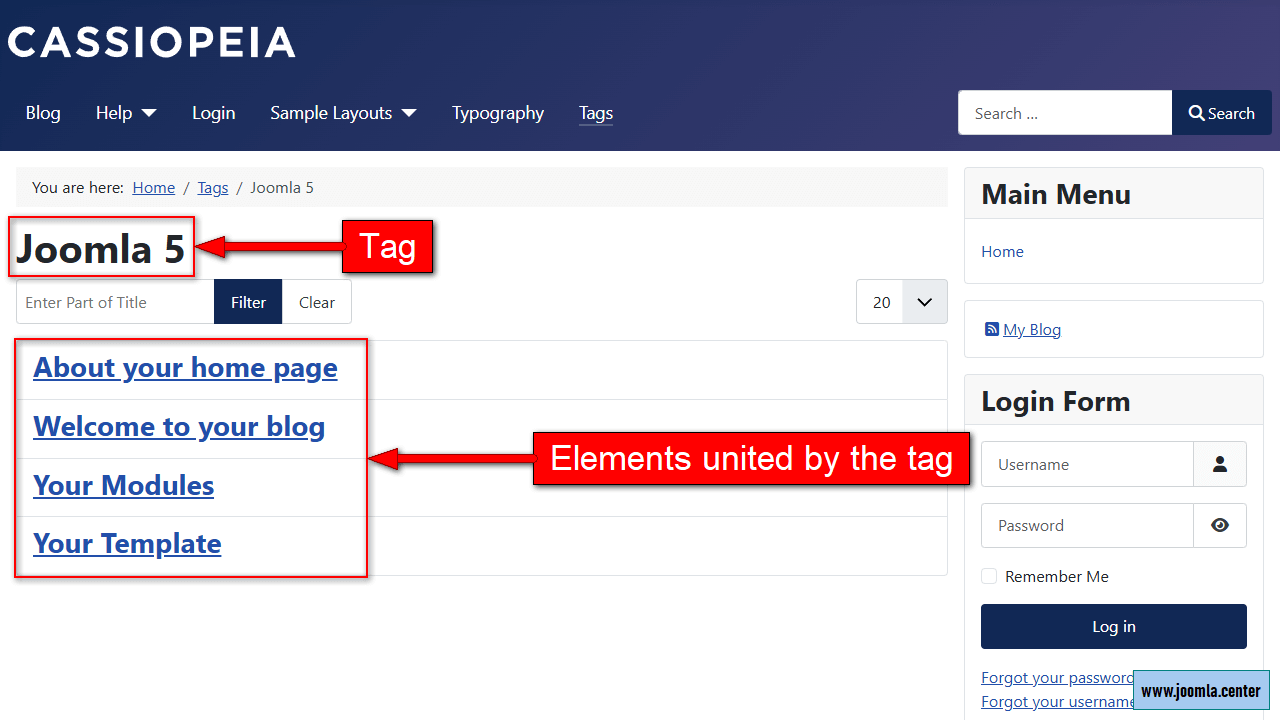Click the You are here label
1280x720 pixels.
[78, 187]
